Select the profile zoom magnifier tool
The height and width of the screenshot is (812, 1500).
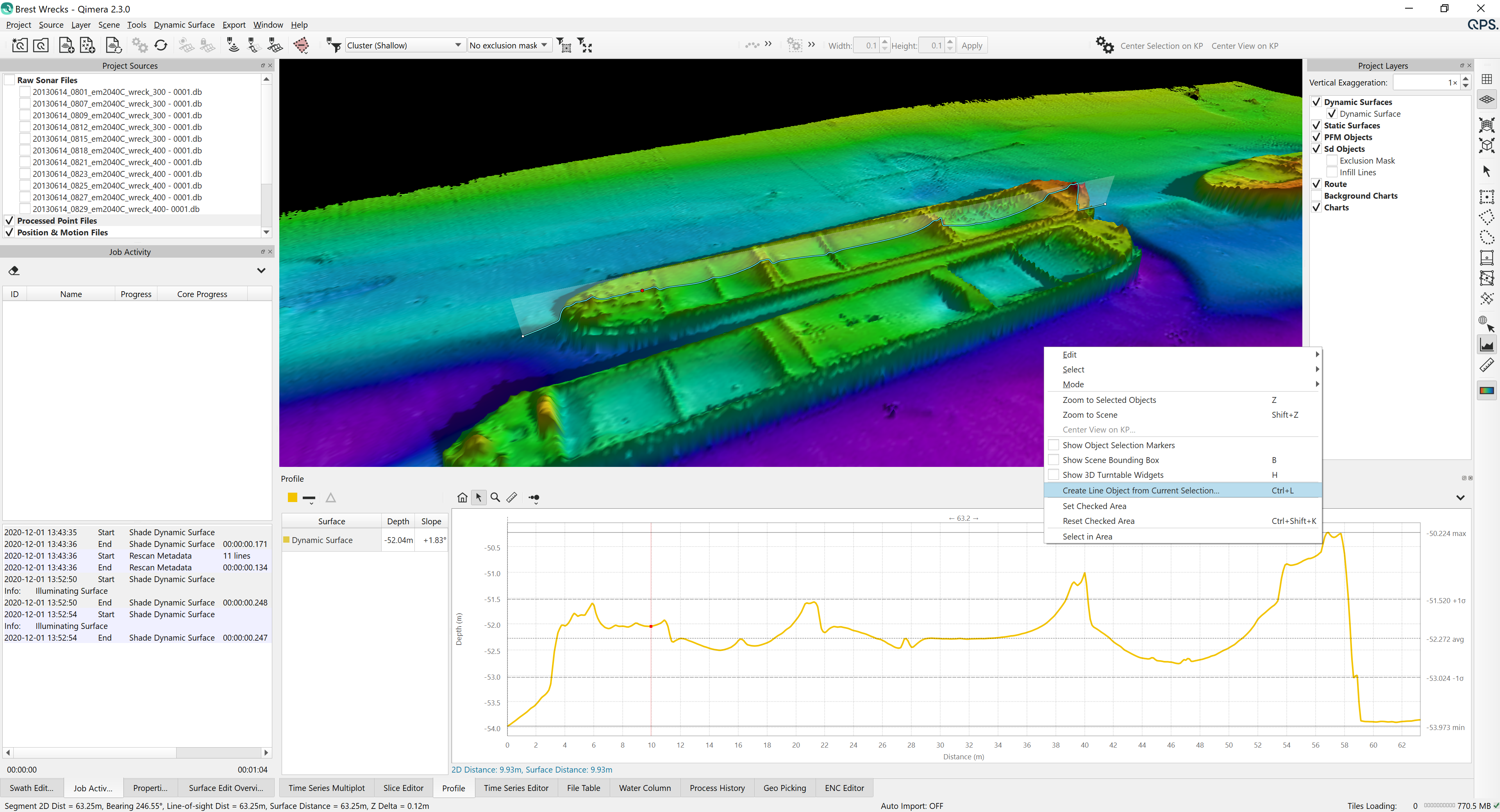point(495,498)
